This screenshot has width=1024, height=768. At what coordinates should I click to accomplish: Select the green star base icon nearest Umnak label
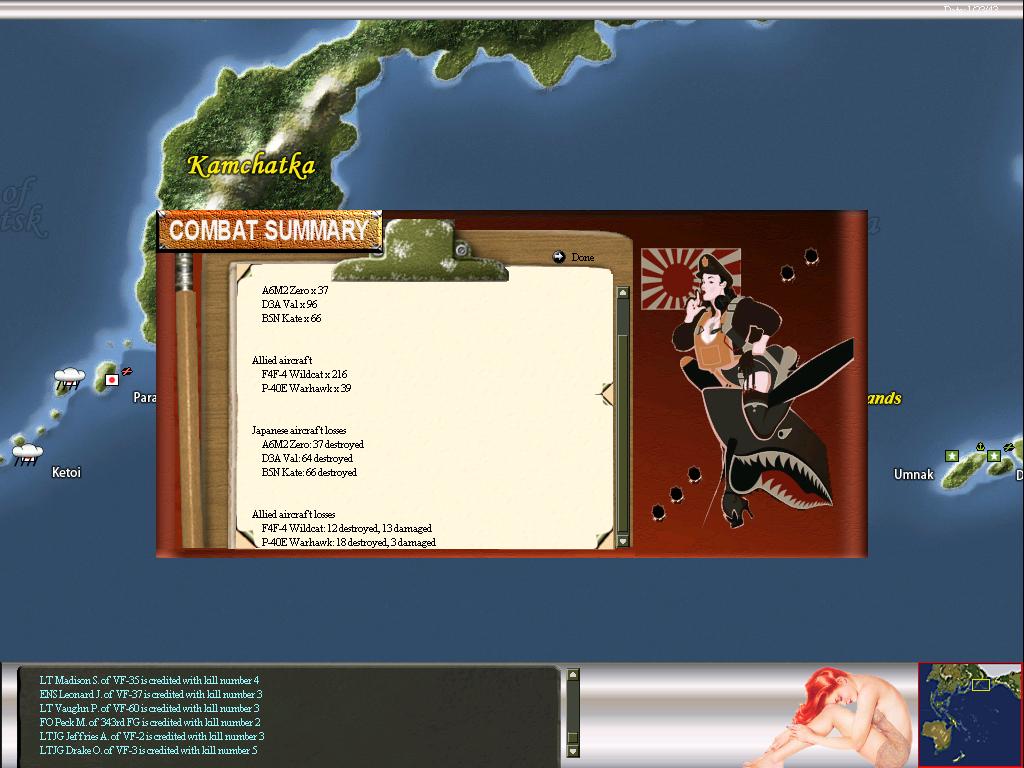pos(952,456)
